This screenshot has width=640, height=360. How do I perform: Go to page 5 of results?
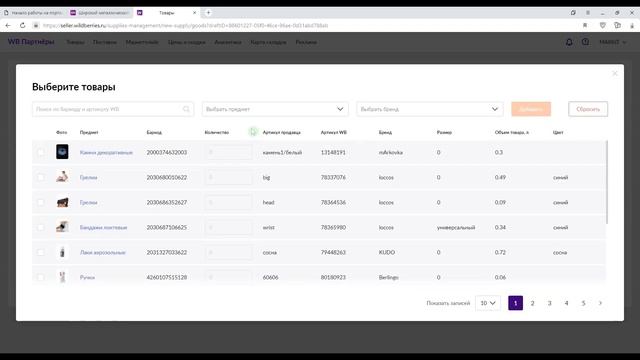583,303
